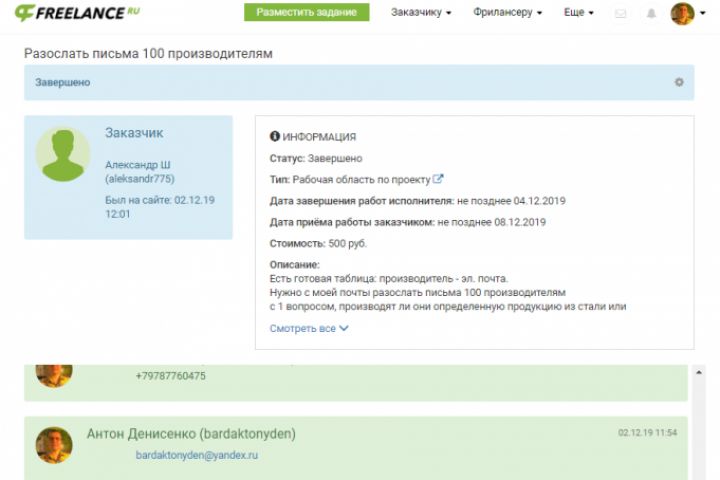Click the Описание label
This screenshot has width=720, height=480.
click(294, 265)
